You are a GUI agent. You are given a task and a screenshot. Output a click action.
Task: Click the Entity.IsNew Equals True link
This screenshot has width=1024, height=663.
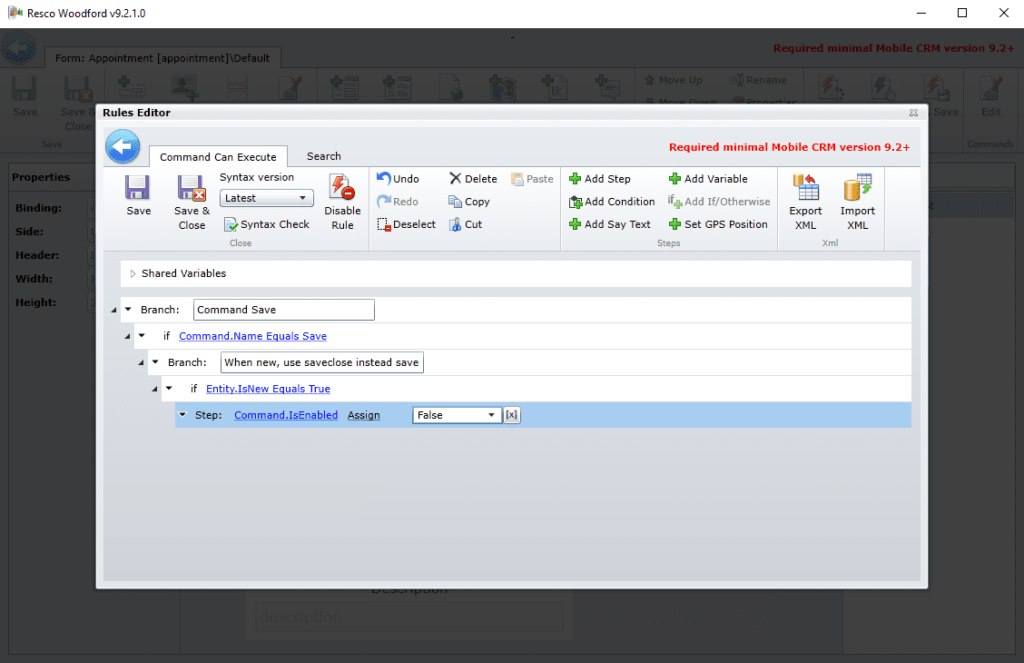click(x=267, y=389)
